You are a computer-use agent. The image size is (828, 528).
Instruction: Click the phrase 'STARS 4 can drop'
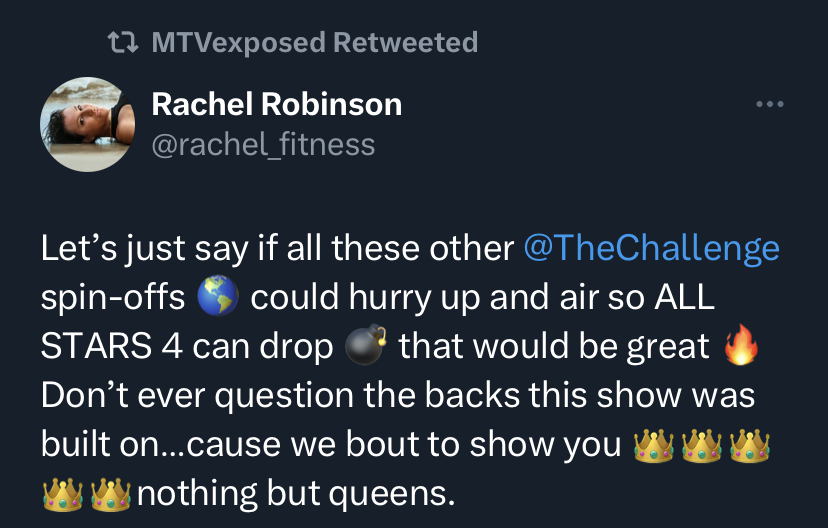[x=187, y=346]
